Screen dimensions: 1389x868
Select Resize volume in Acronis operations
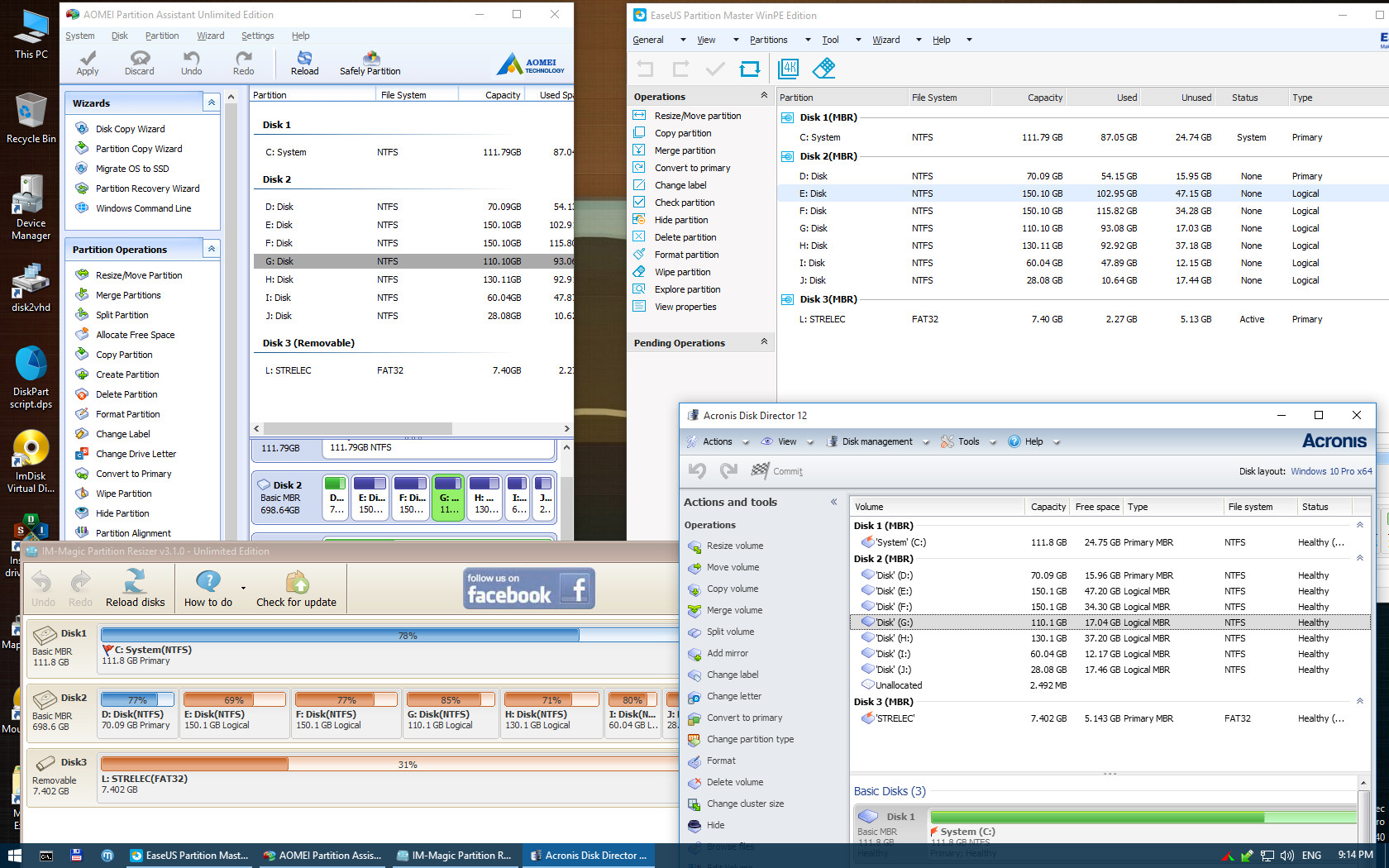click(x=734, y=546)
